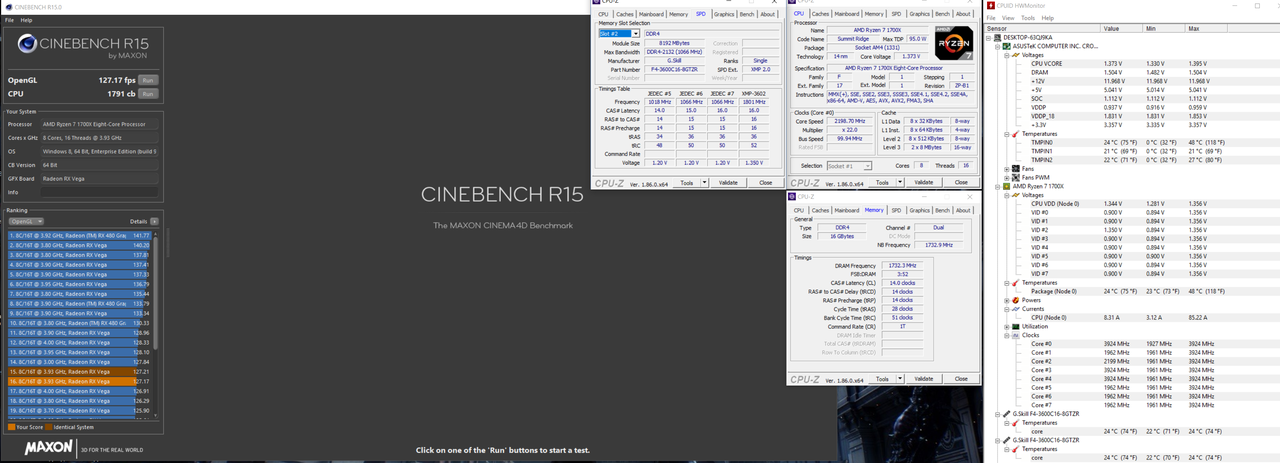1280x463 pixels.
Task: Open Memory tab in processor CPU-Z window
Action: point(874,14)
